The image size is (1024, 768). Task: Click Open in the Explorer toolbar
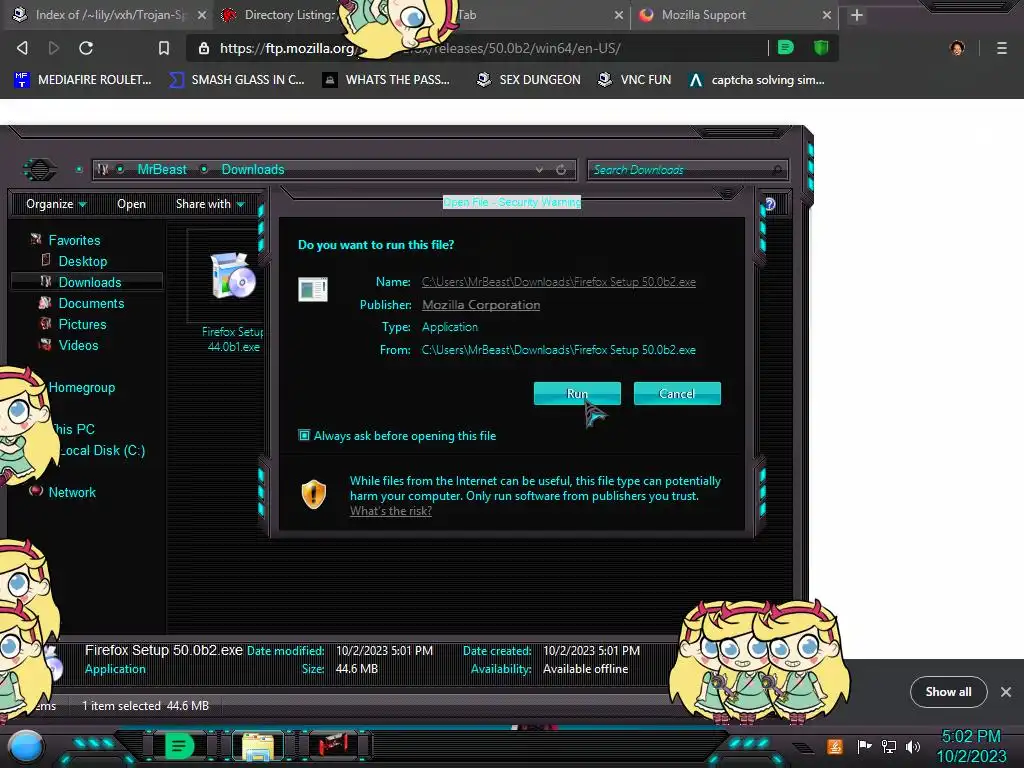pyautogui.click(x=131, y=204)
